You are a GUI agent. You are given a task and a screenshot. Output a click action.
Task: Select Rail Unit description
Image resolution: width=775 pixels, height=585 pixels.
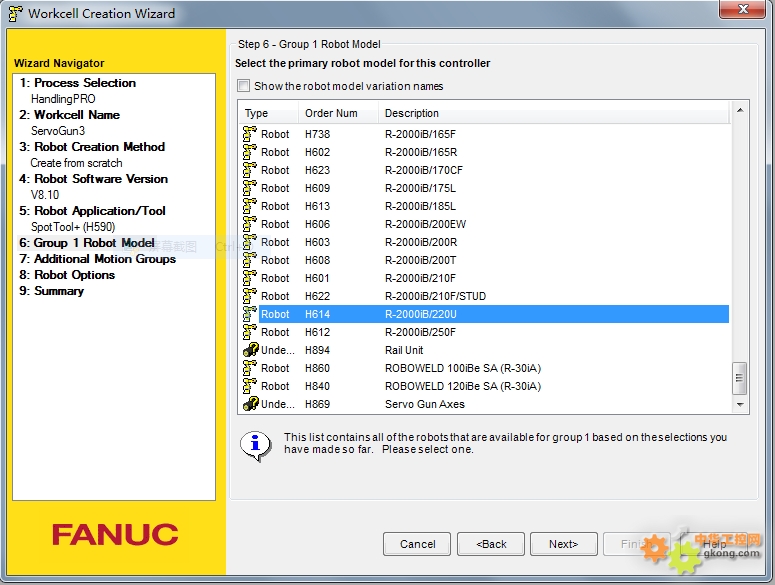[404, 350]
